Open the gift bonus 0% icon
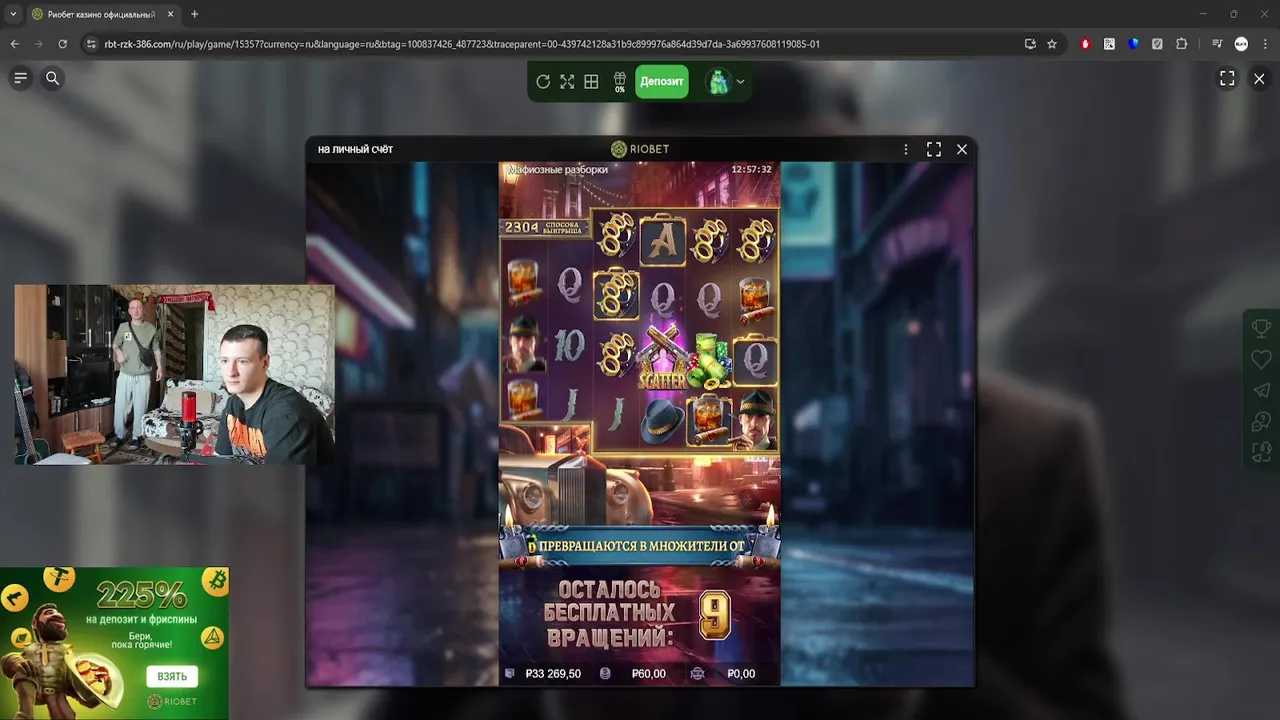Screen dimensions: 1280x720 pyautogui.click(x=620, y=82)
